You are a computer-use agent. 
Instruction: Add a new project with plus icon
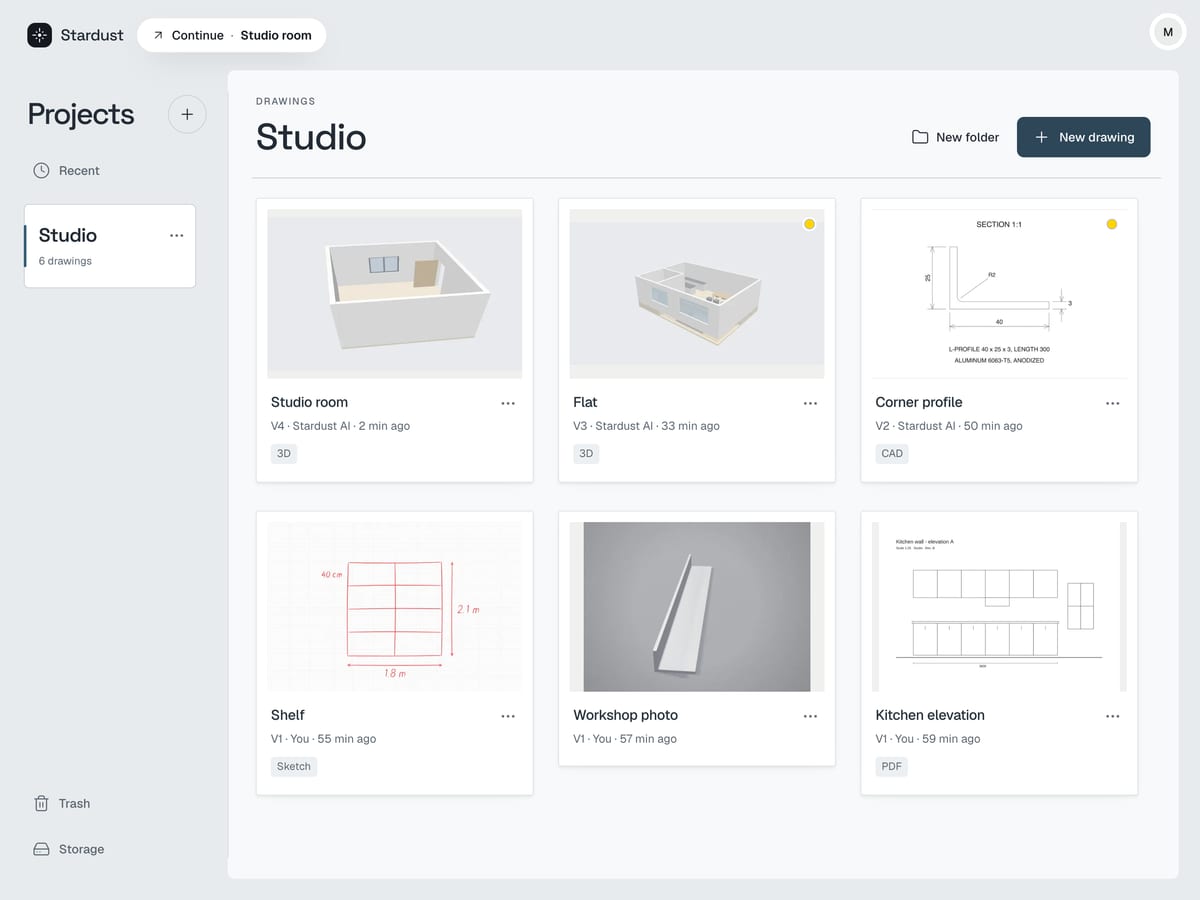pyautogui.click(x=187, y=114)
